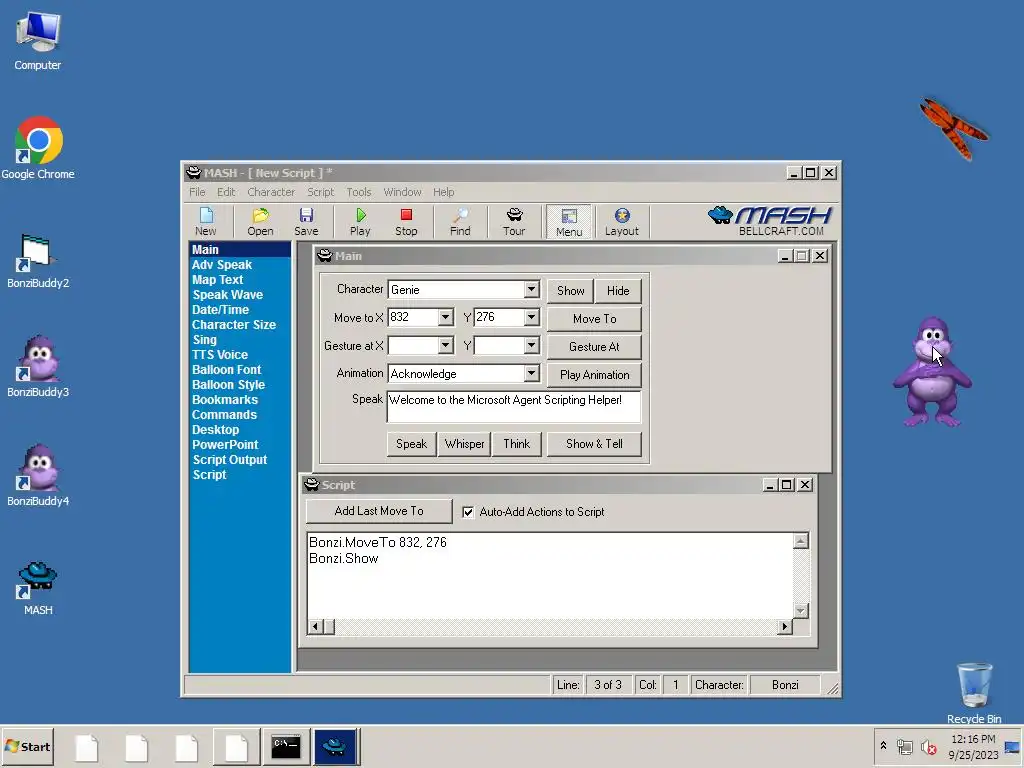The width and height of the screenshot is (1024, 768).
Task: Click the Speak text input field
Action: 514,406
